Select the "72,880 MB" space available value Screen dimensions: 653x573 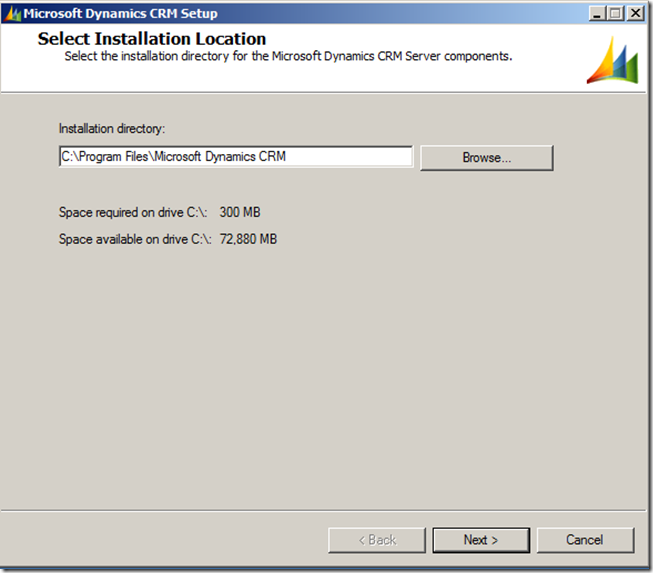pyautogui.click(x=248, y=239)
